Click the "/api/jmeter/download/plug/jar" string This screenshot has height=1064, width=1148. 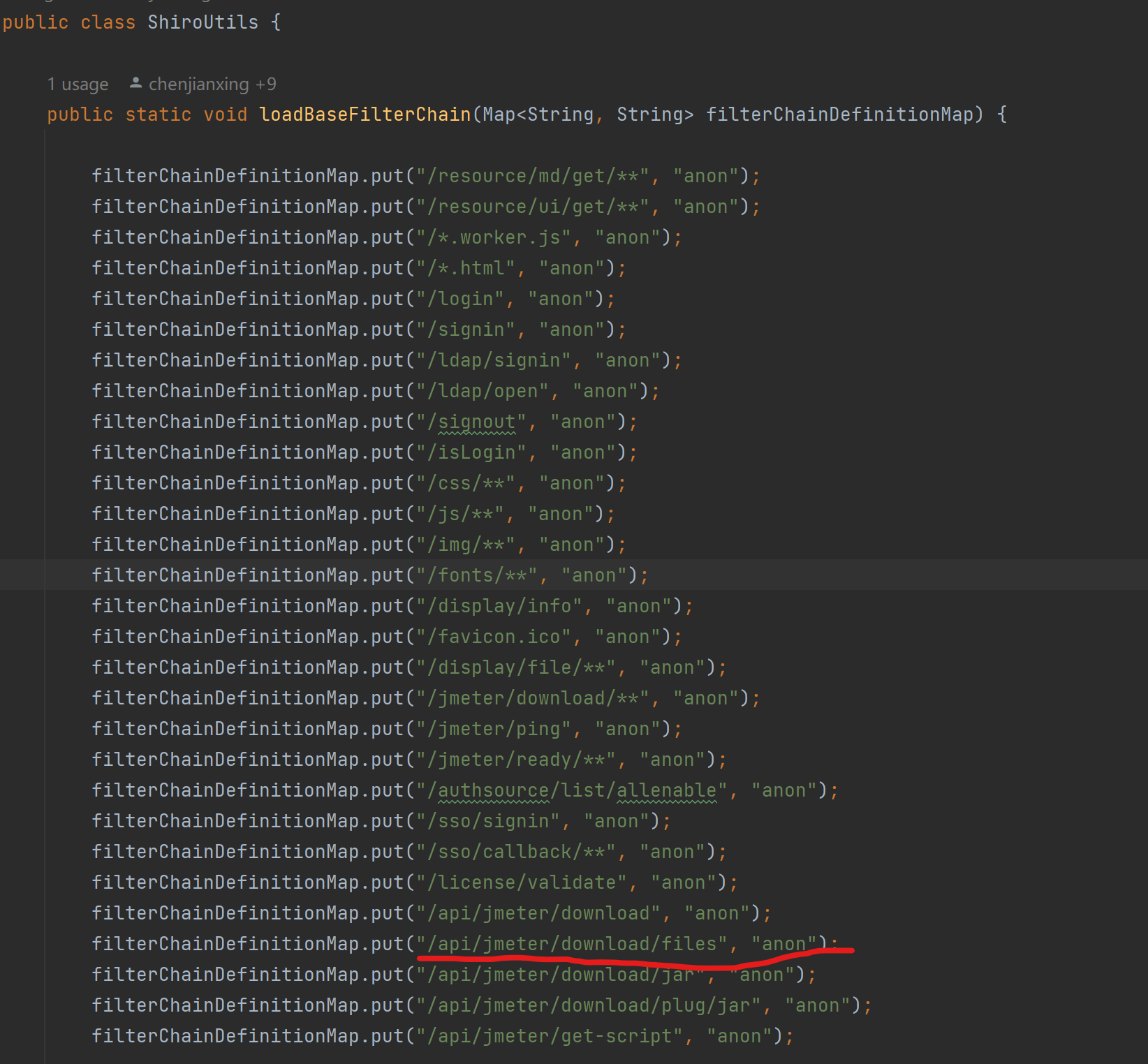point(589,1005)
